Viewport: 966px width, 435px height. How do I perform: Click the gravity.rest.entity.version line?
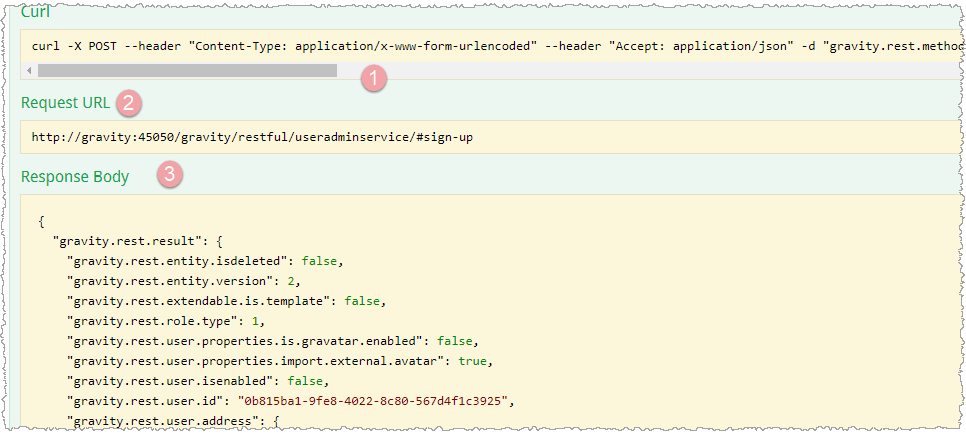(x=186, y=281)
